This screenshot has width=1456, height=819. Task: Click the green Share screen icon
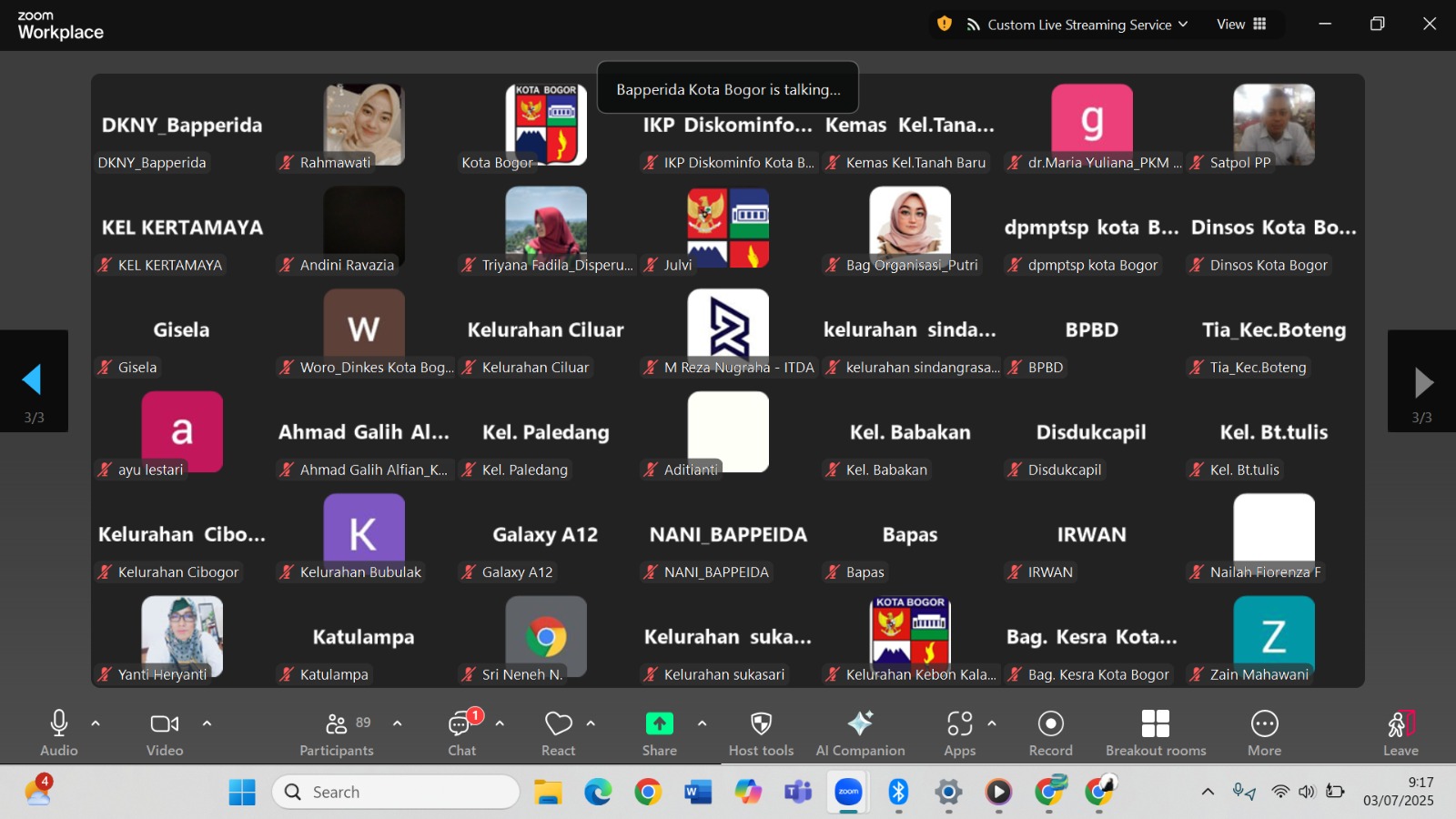pyautogui.click(x=659, y=724)
